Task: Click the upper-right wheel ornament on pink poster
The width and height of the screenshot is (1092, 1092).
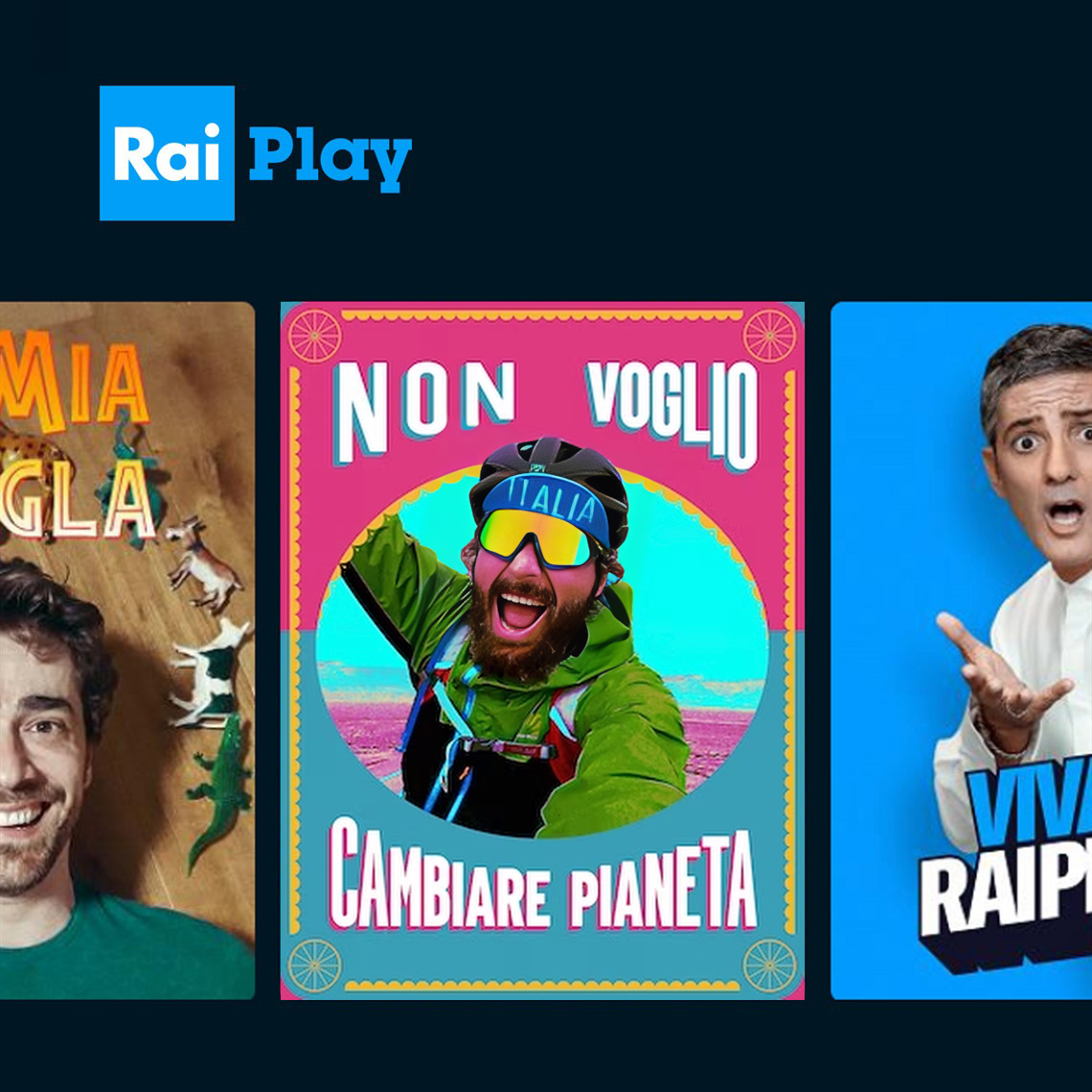Action: (x=769, y=336)
